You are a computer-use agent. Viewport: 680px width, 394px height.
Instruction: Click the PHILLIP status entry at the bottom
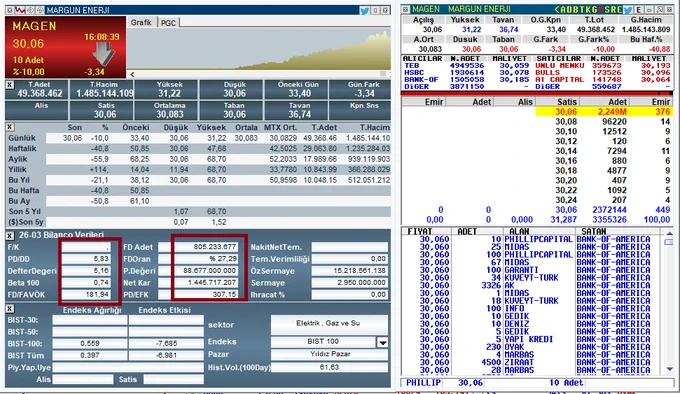tap(423, 383)
